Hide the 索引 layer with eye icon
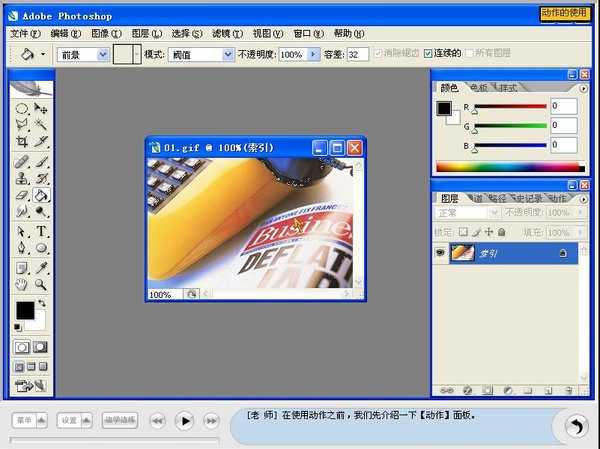600x449 pixels. (x=439, y=254)
